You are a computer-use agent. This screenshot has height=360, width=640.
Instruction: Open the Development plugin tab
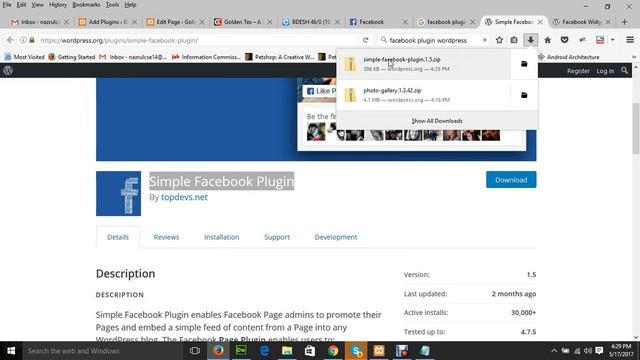pyautogui.click(x=336, y=237)
